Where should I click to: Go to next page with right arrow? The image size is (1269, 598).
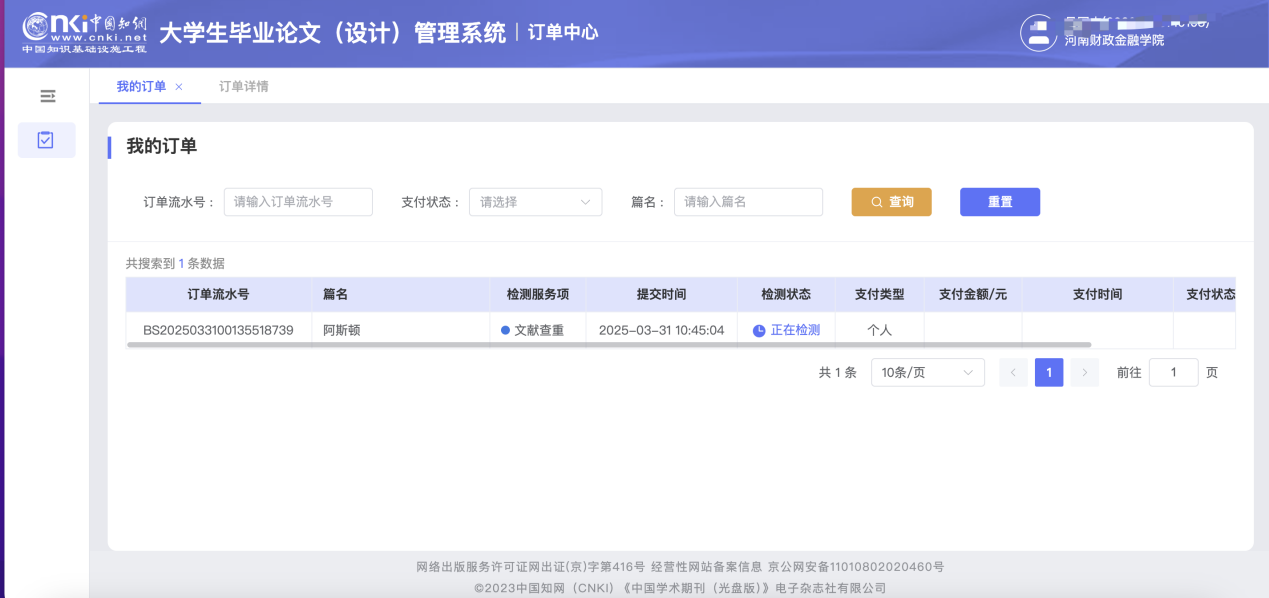coord(1085,373)
